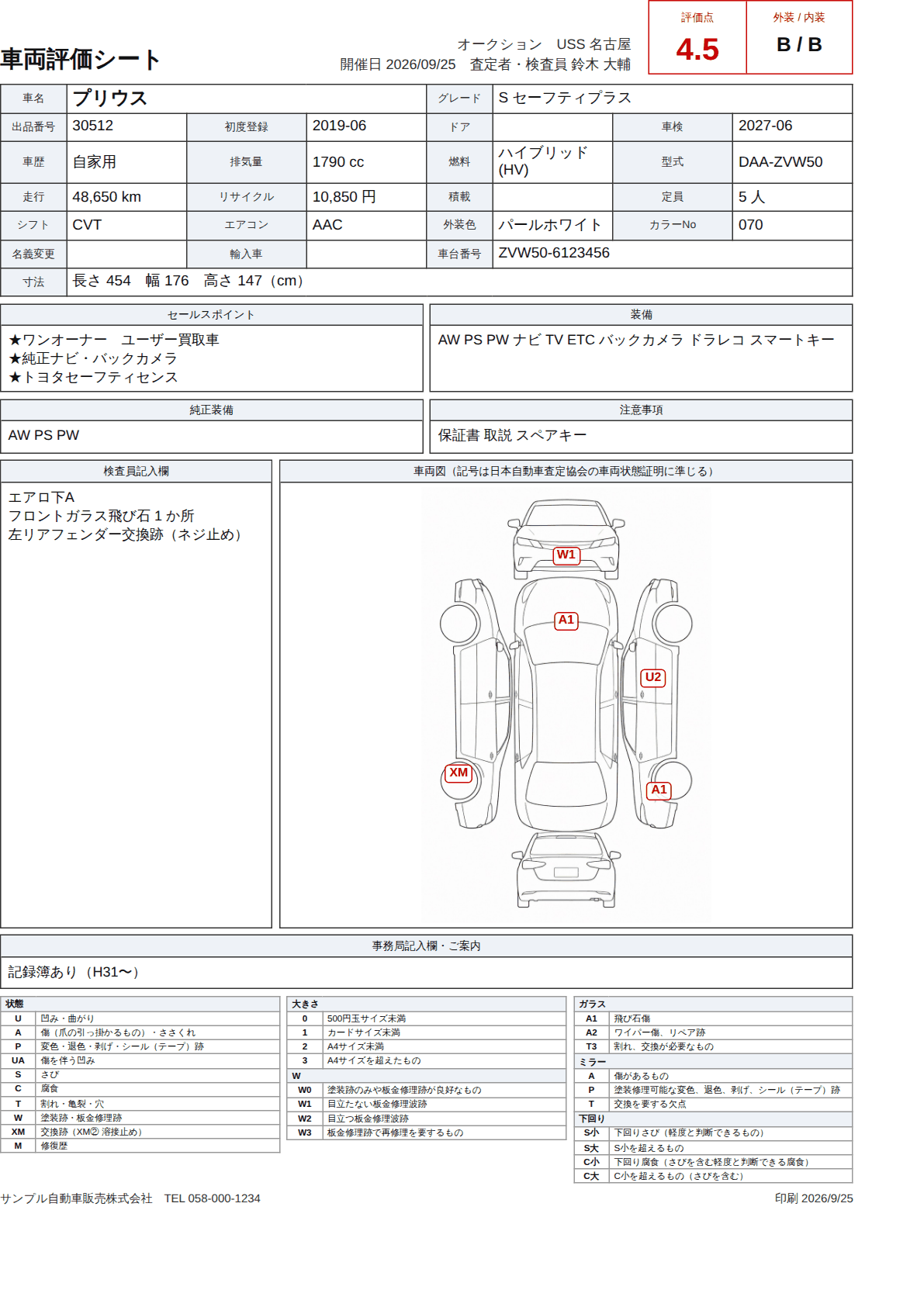Select the seating capacity '5 人'

pos(752,197)
